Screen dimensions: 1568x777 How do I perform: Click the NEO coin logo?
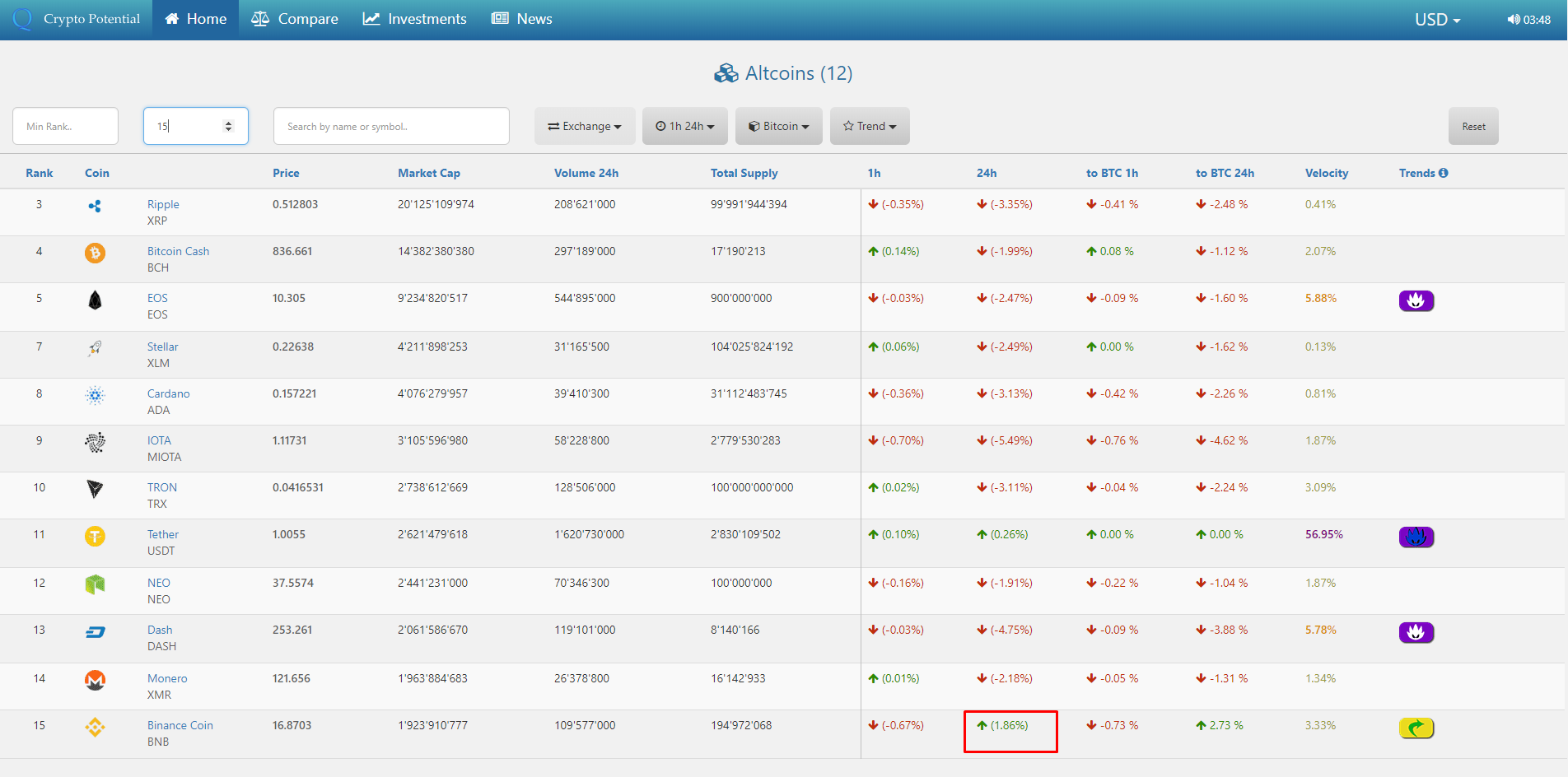point(95,584)
